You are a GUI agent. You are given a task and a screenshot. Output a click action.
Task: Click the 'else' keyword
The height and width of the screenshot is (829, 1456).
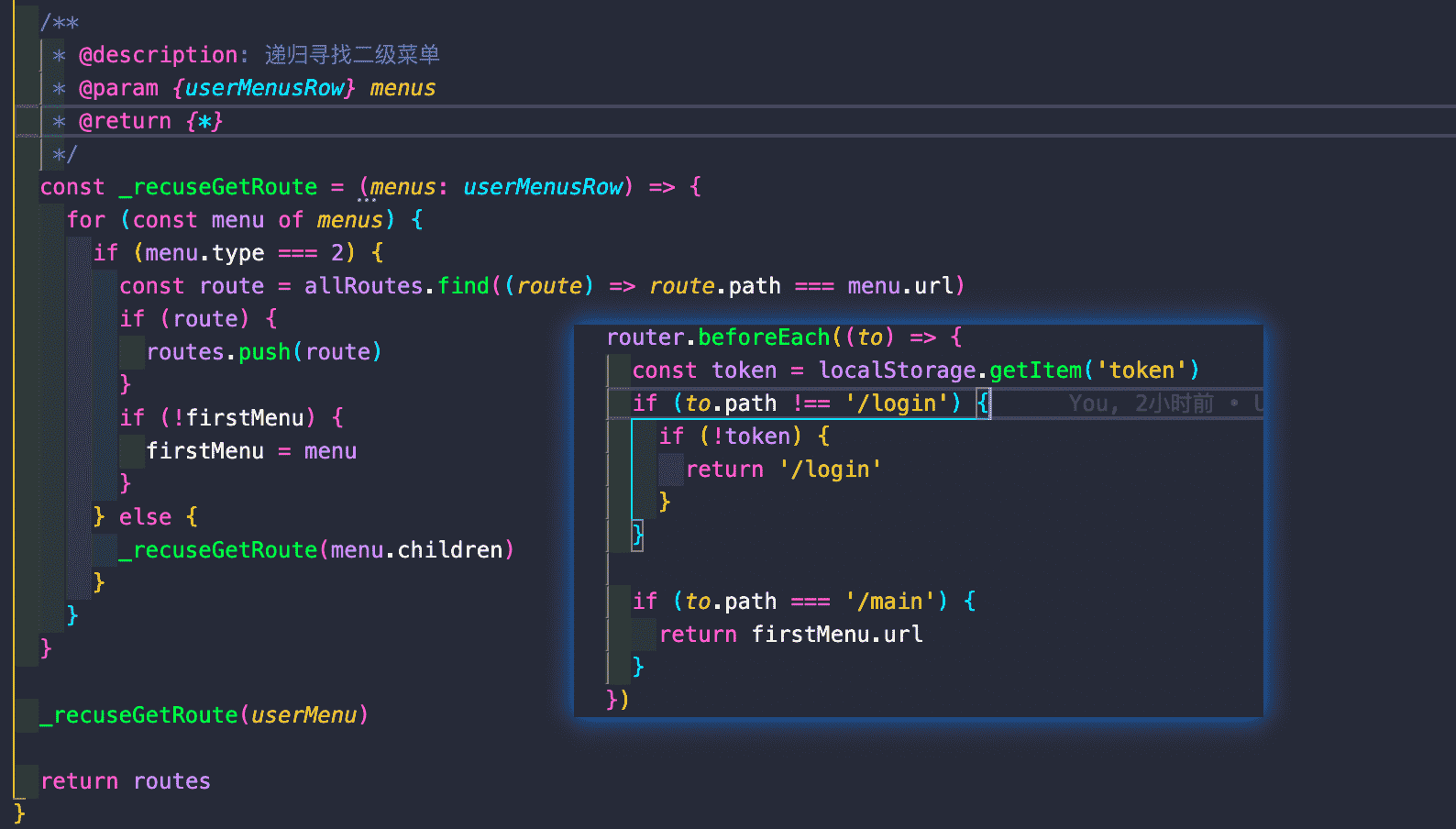(145, 517)
